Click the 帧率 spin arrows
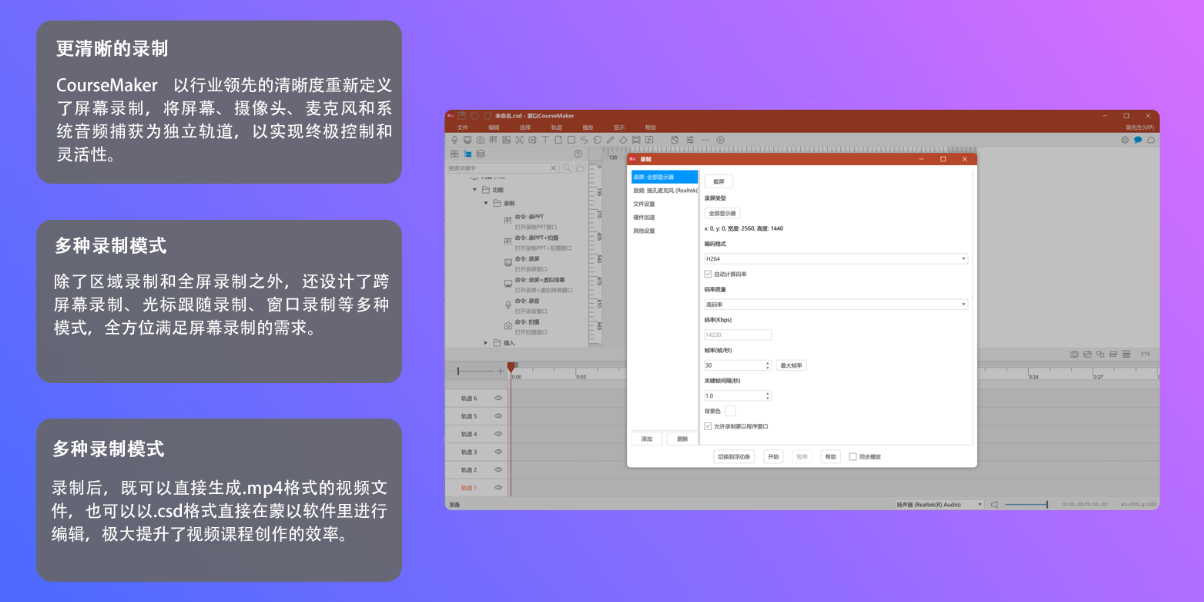Image resolution: width=1204 pixels, height=602 pixels. pyautogui.click(x=767, y=365)
